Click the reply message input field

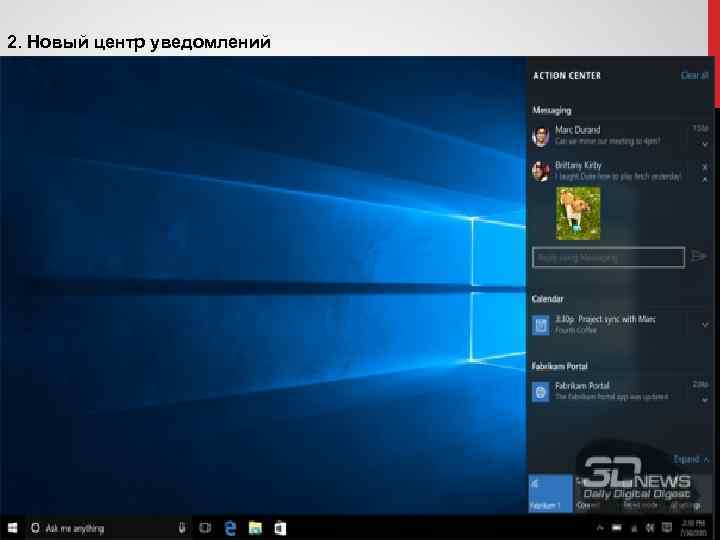point(608,258)
